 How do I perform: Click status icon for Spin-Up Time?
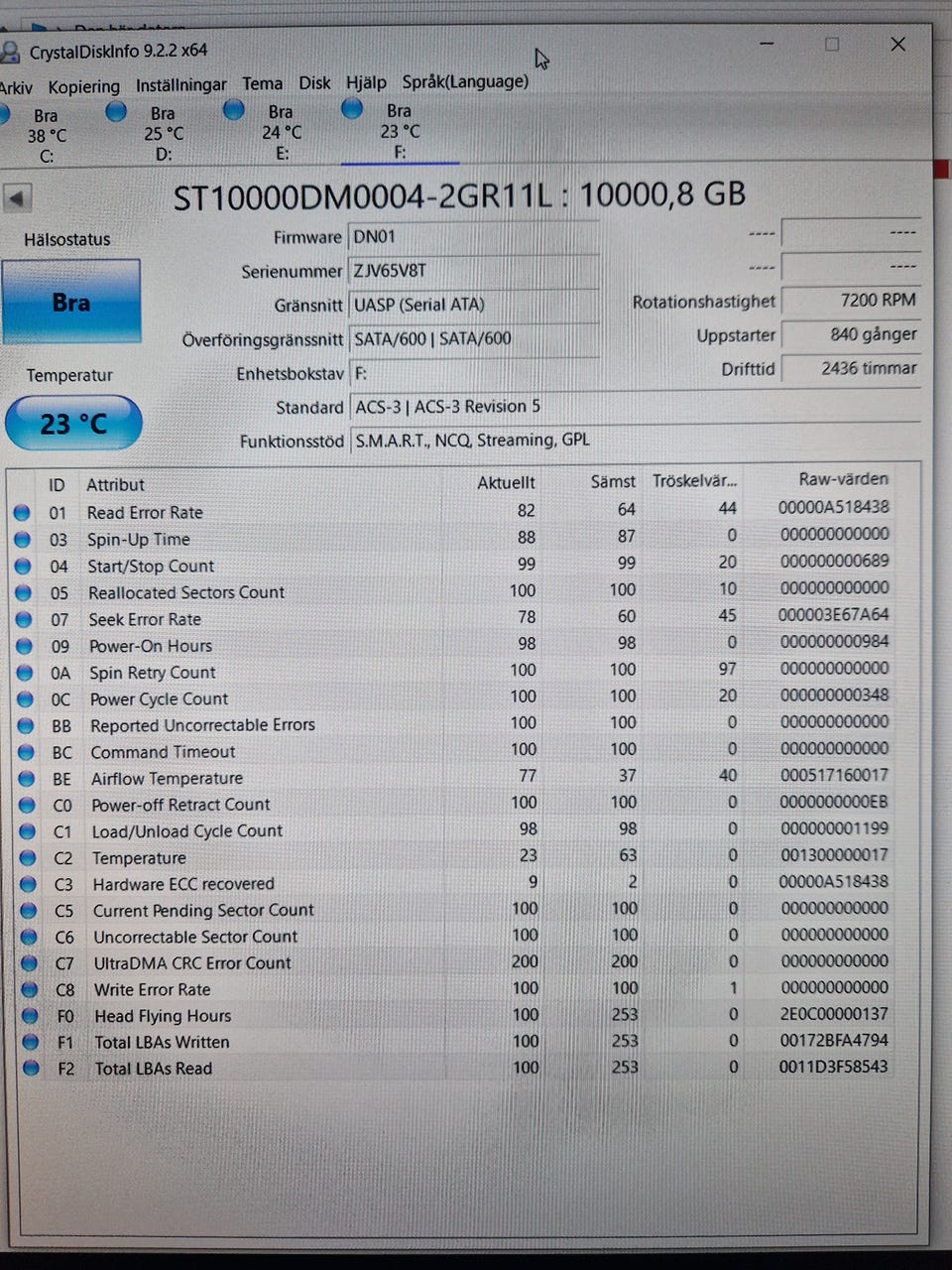pyautogui.click(x=22, y=540)
